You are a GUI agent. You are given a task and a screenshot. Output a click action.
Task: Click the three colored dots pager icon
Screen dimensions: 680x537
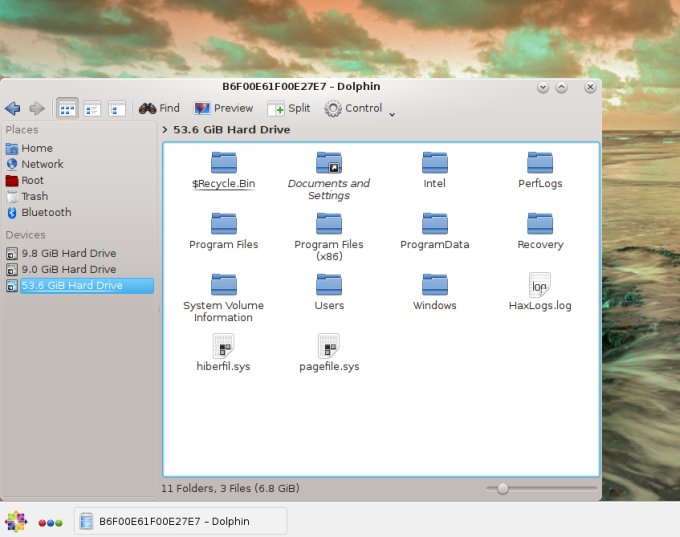(51, 523)
